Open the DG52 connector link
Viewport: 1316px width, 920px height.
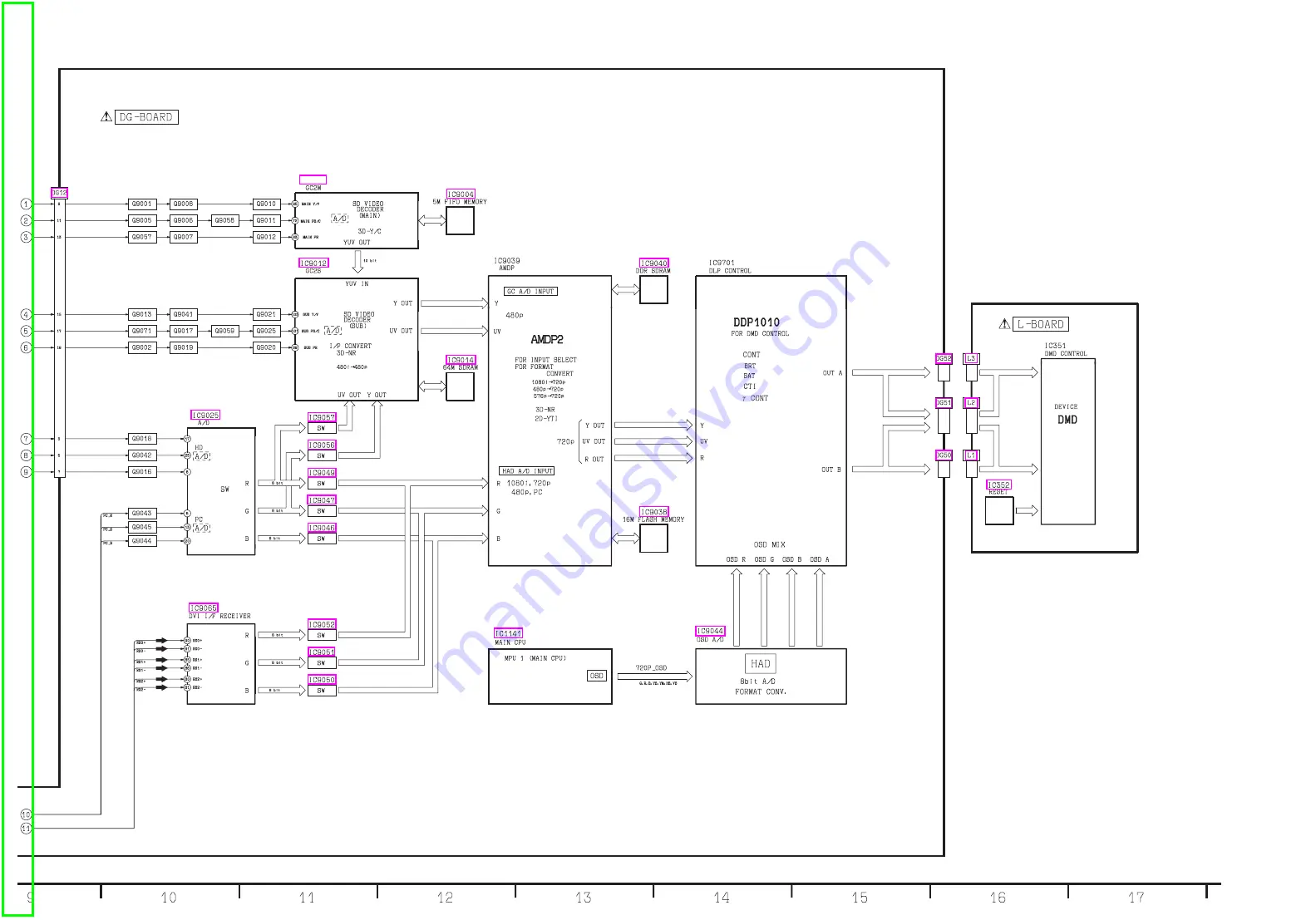(x=944, y=359)
